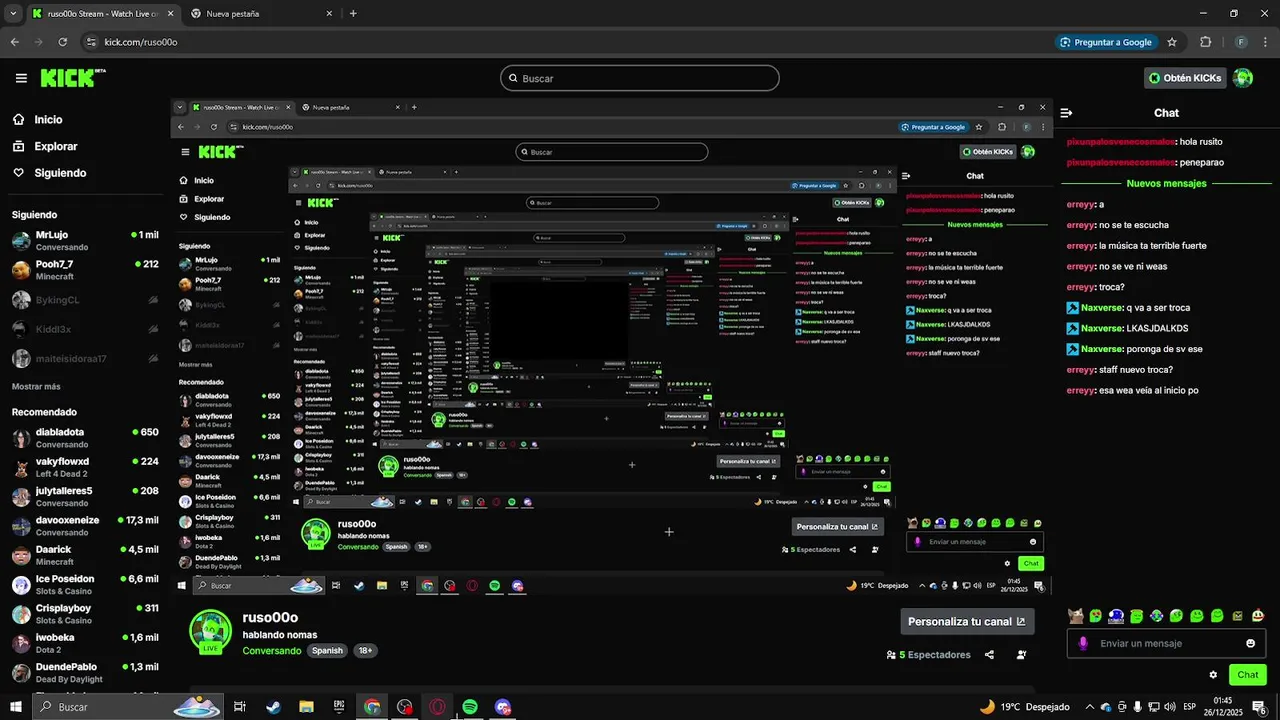
Task: Click the ruso00o channel avatar with LIVE badge
Action: click(x=210, y=632)
